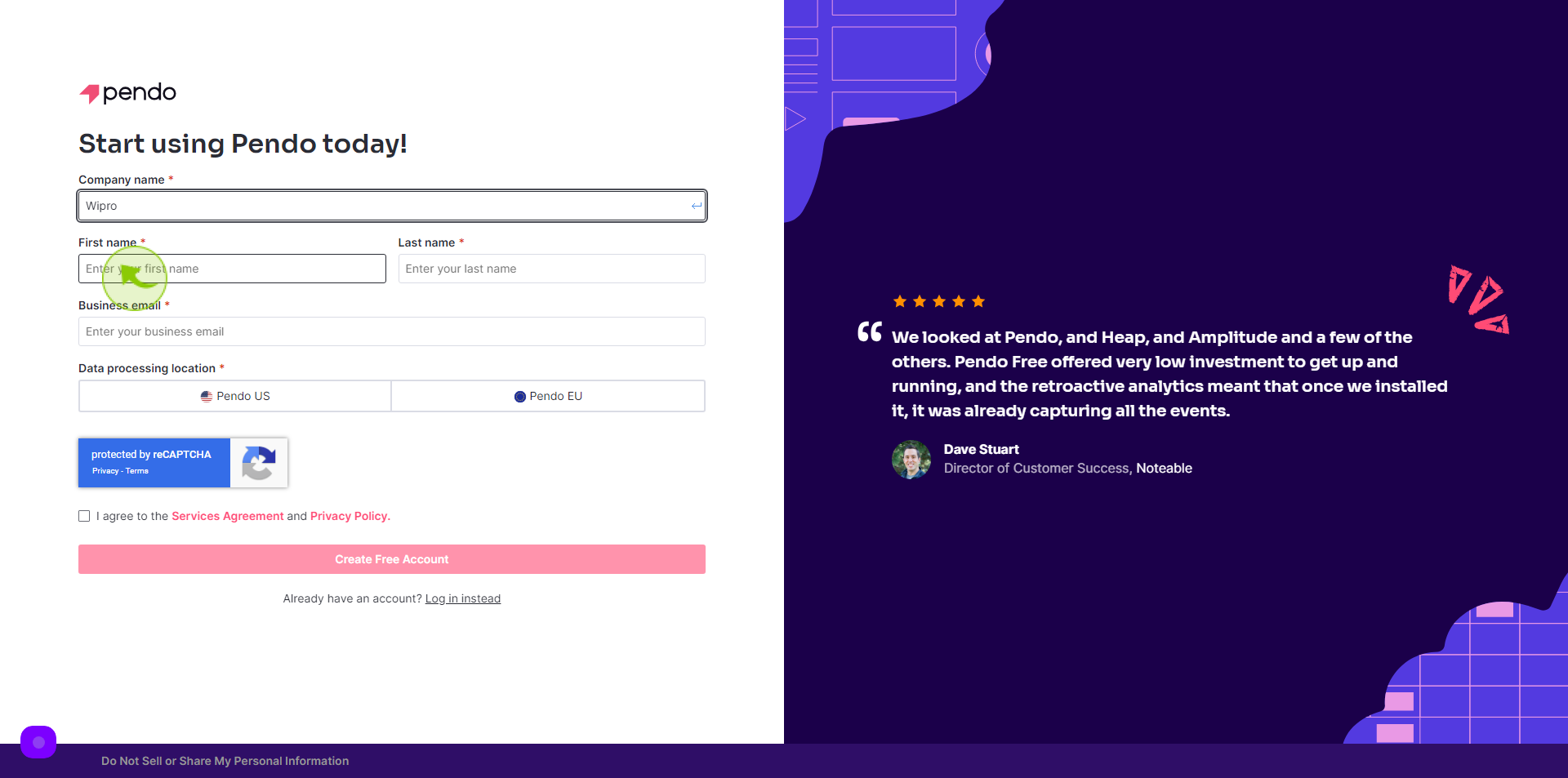Image resolution: width=1568 pixels, height=778 pixels.
Task: Click the US flag icon
Action: pyautogui.click(x=207, y=397)
